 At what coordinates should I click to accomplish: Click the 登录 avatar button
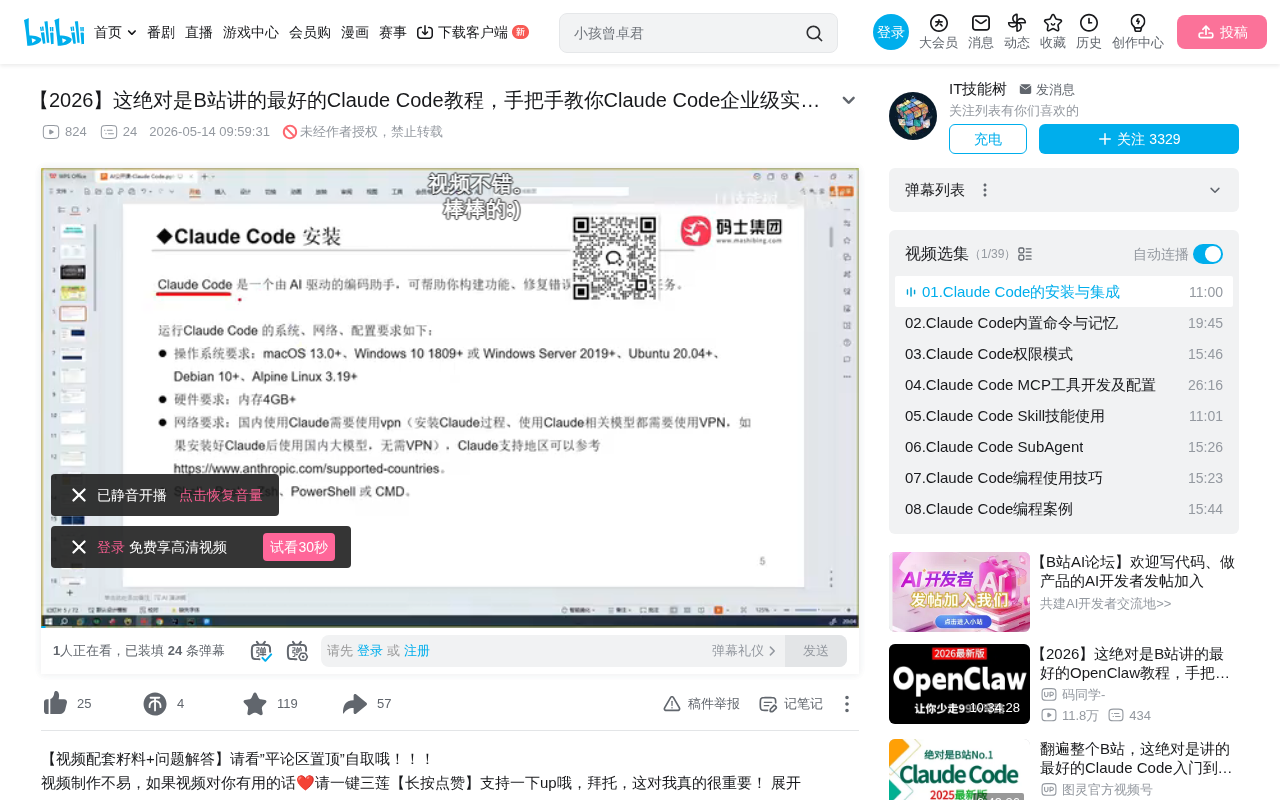click(x=891, y=32)
